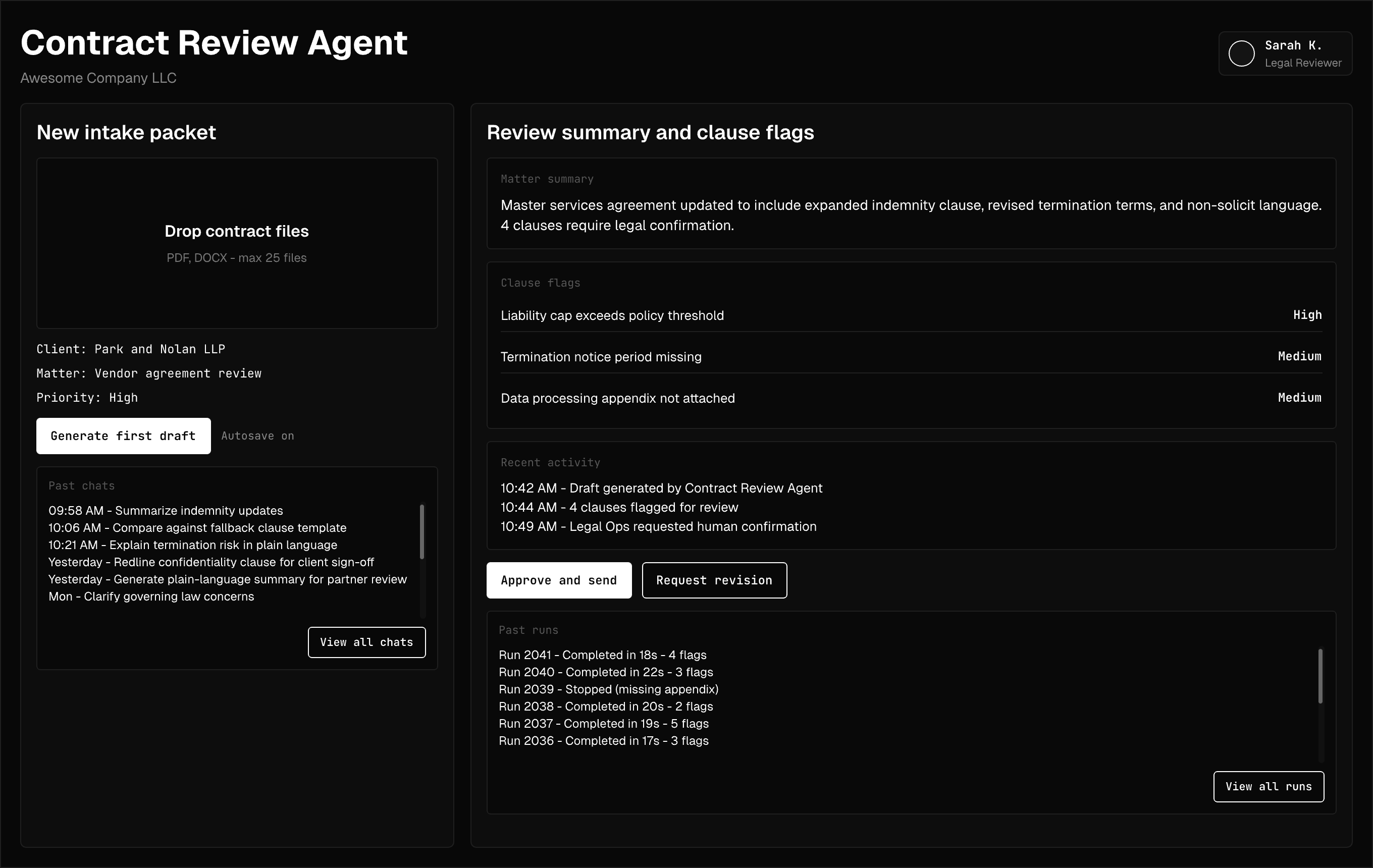Select the 10:49 AM Legal Ops activity entry
This screenshot has width=1373, height=868.
(x=658, y=527)
